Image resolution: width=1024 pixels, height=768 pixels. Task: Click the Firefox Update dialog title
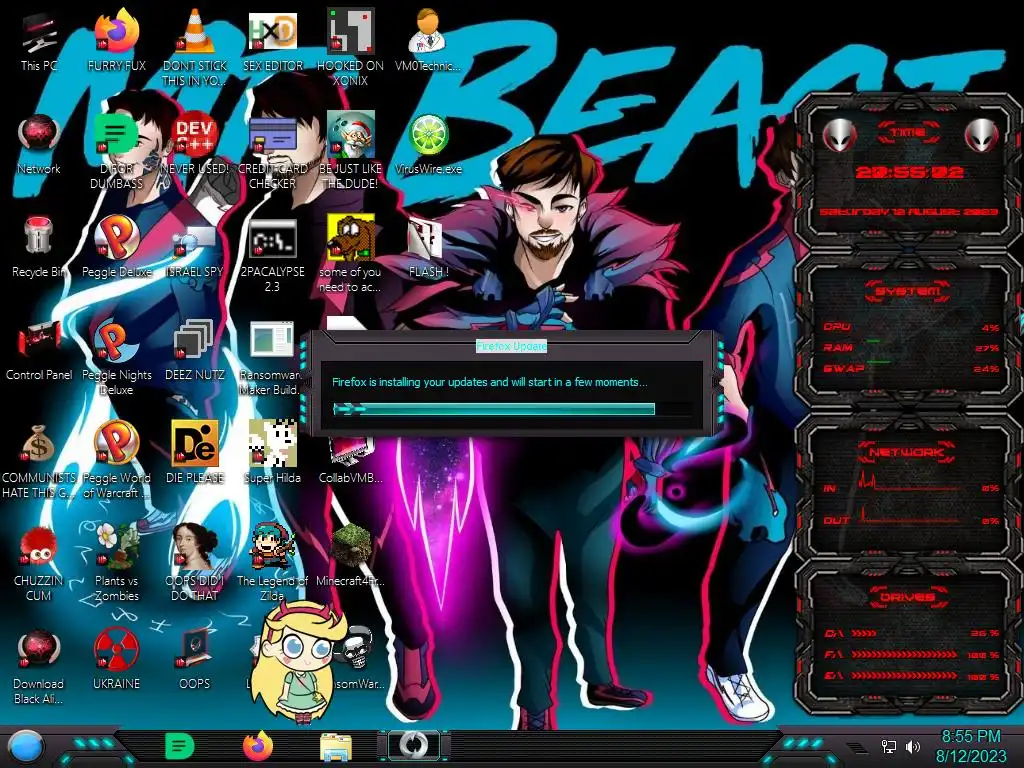click(511, 346)
